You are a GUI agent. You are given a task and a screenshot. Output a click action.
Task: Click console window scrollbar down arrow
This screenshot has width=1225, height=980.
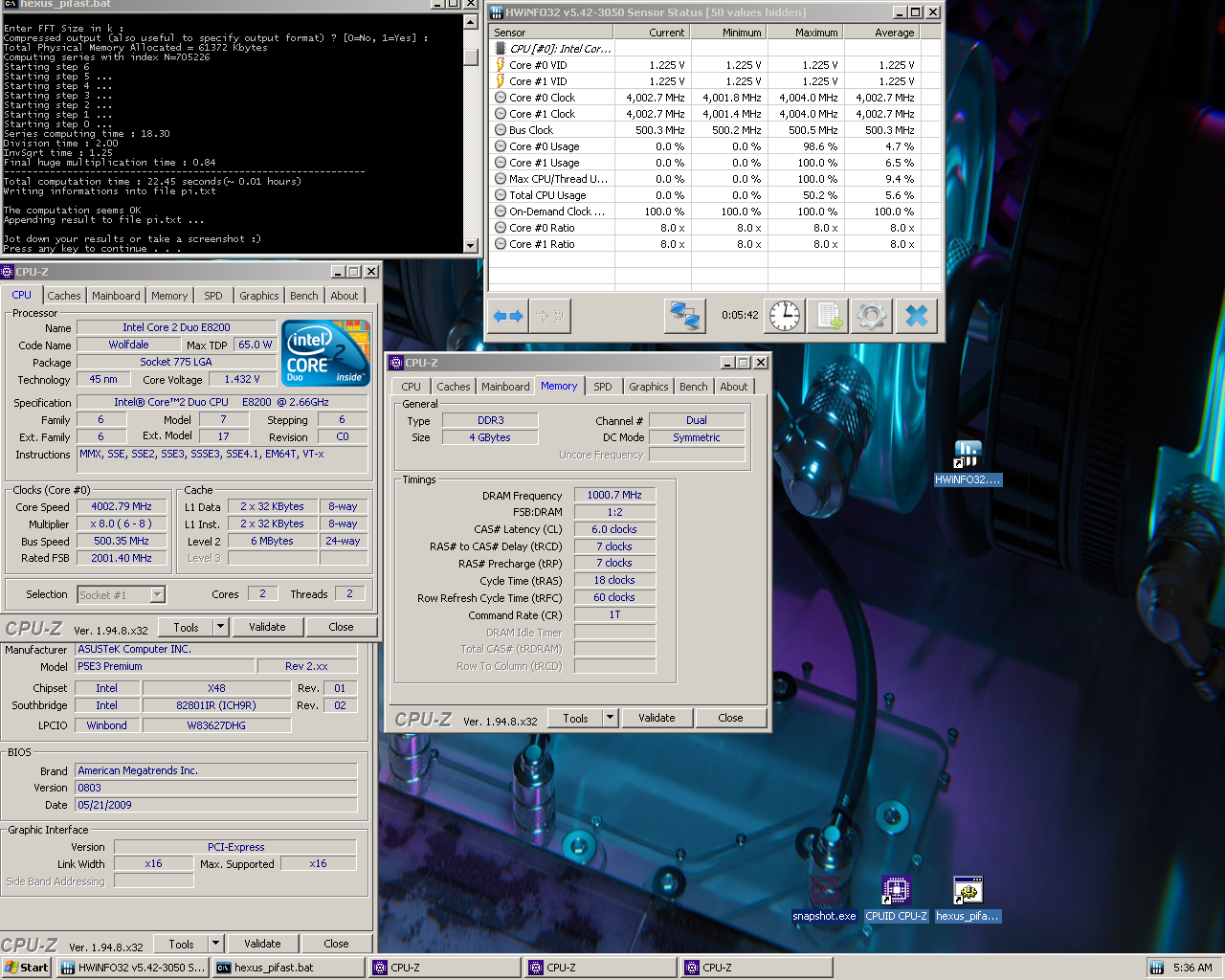click(470, 246)
